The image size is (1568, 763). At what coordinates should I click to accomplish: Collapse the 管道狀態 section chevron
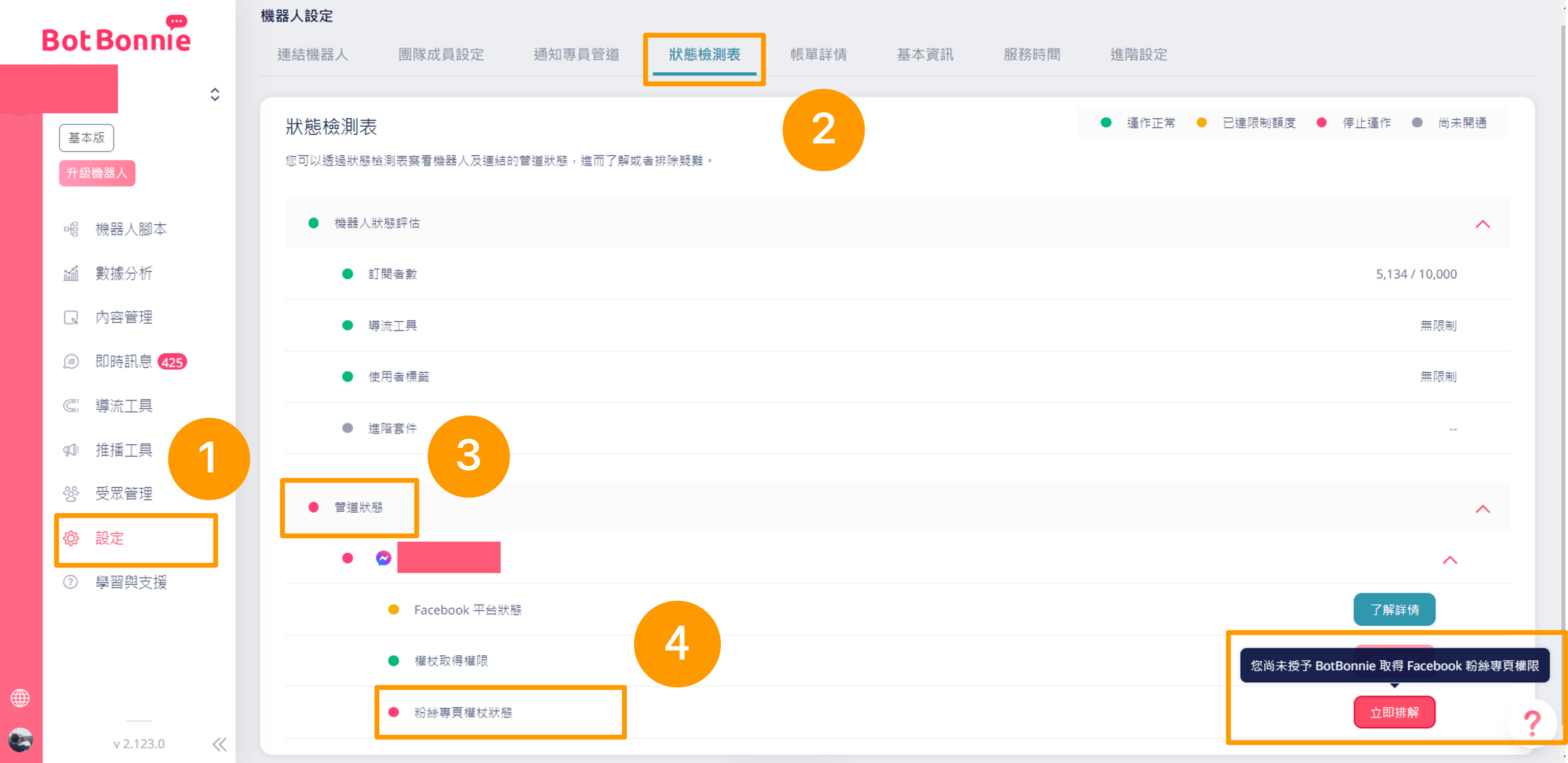click(1482, 509)
